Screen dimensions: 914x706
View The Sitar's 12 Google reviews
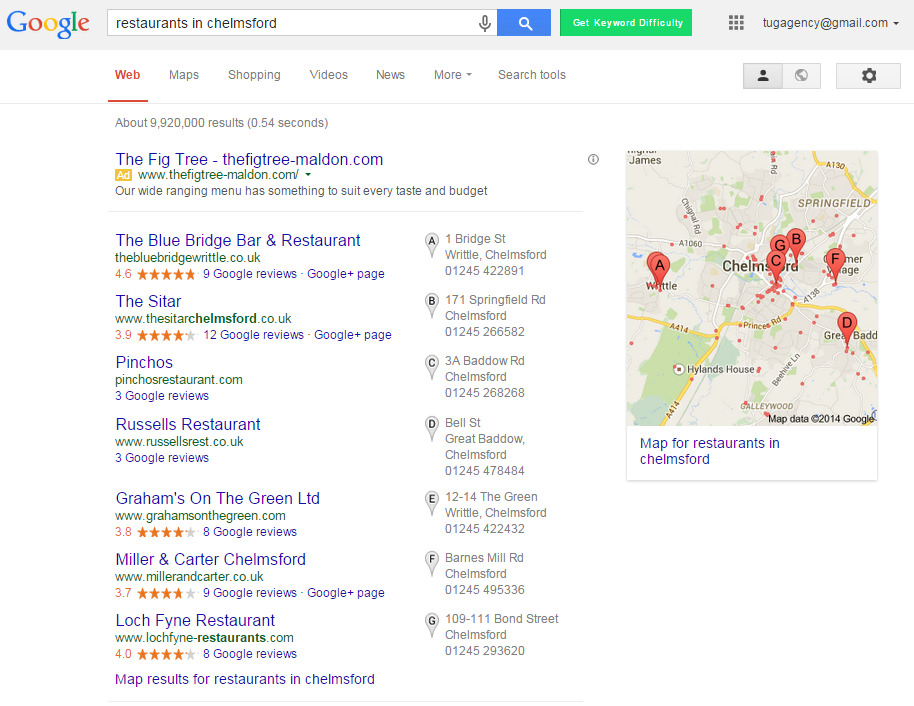coord(254,335)
